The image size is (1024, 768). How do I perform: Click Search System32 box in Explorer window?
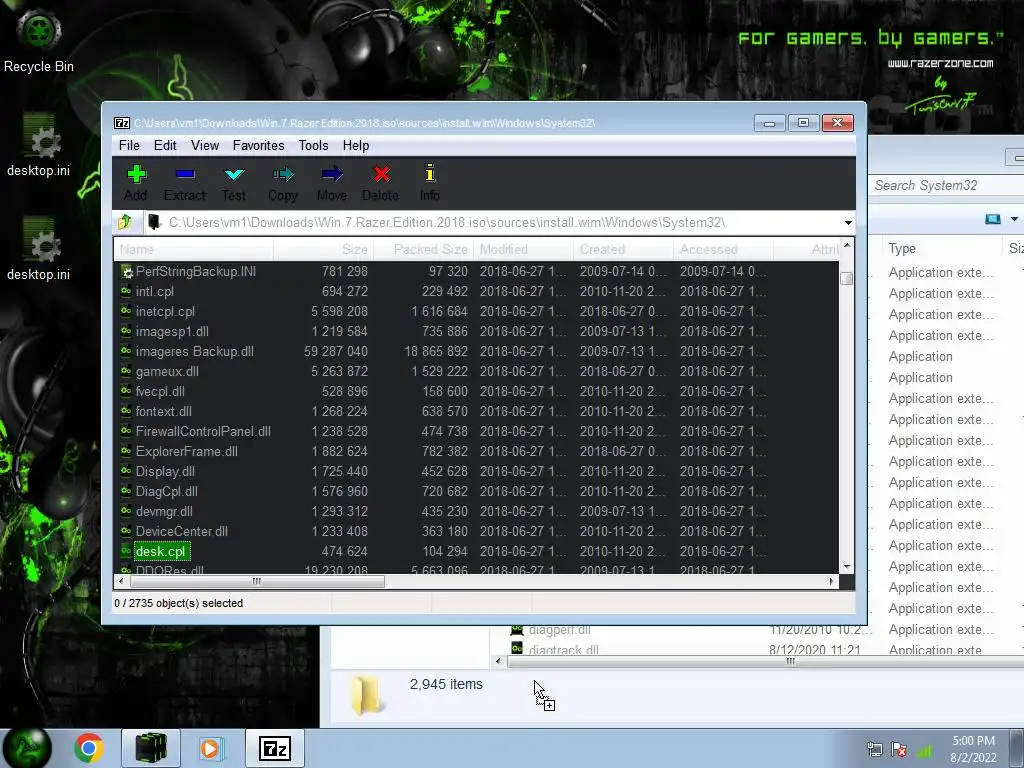[947, 185]
